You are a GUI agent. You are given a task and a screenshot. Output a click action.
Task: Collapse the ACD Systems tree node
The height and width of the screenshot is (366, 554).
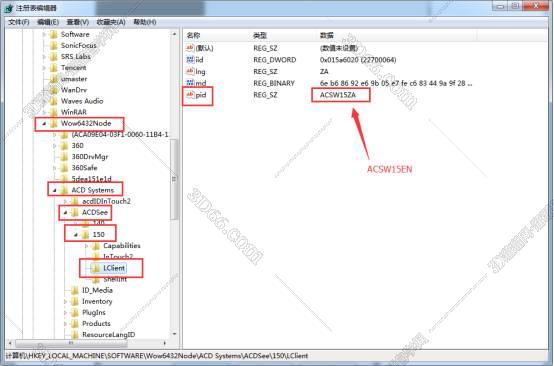click(54, 190)
